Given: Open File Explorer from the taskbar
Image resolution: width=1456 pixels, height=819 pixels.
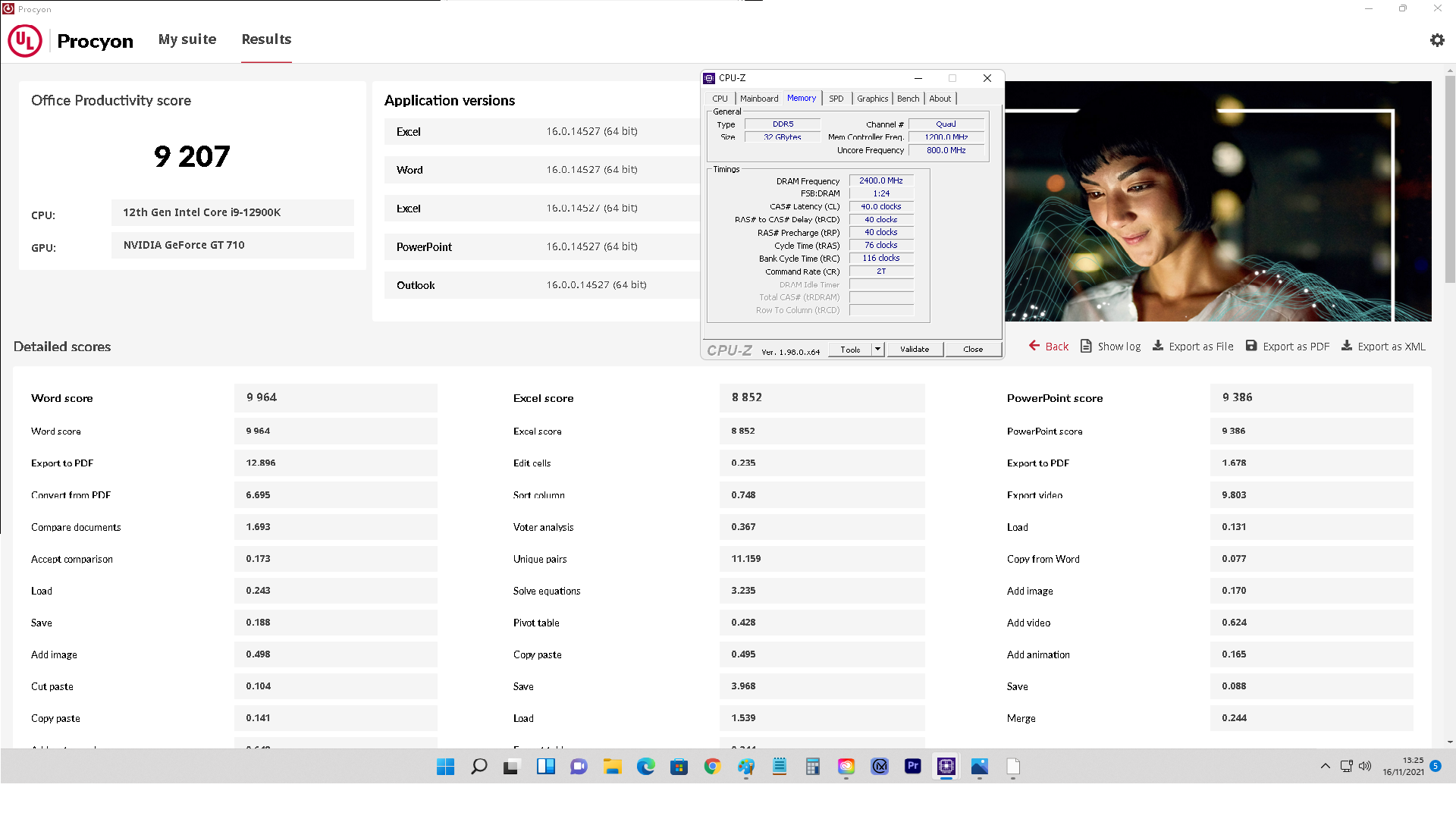Looking at the screenshot, I should (612, 767).
